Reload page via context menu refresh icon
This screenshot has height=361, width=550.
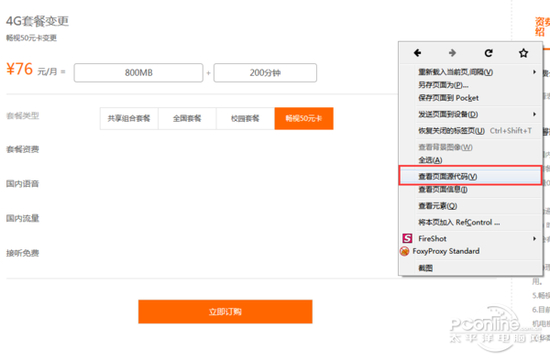[488, 53]
